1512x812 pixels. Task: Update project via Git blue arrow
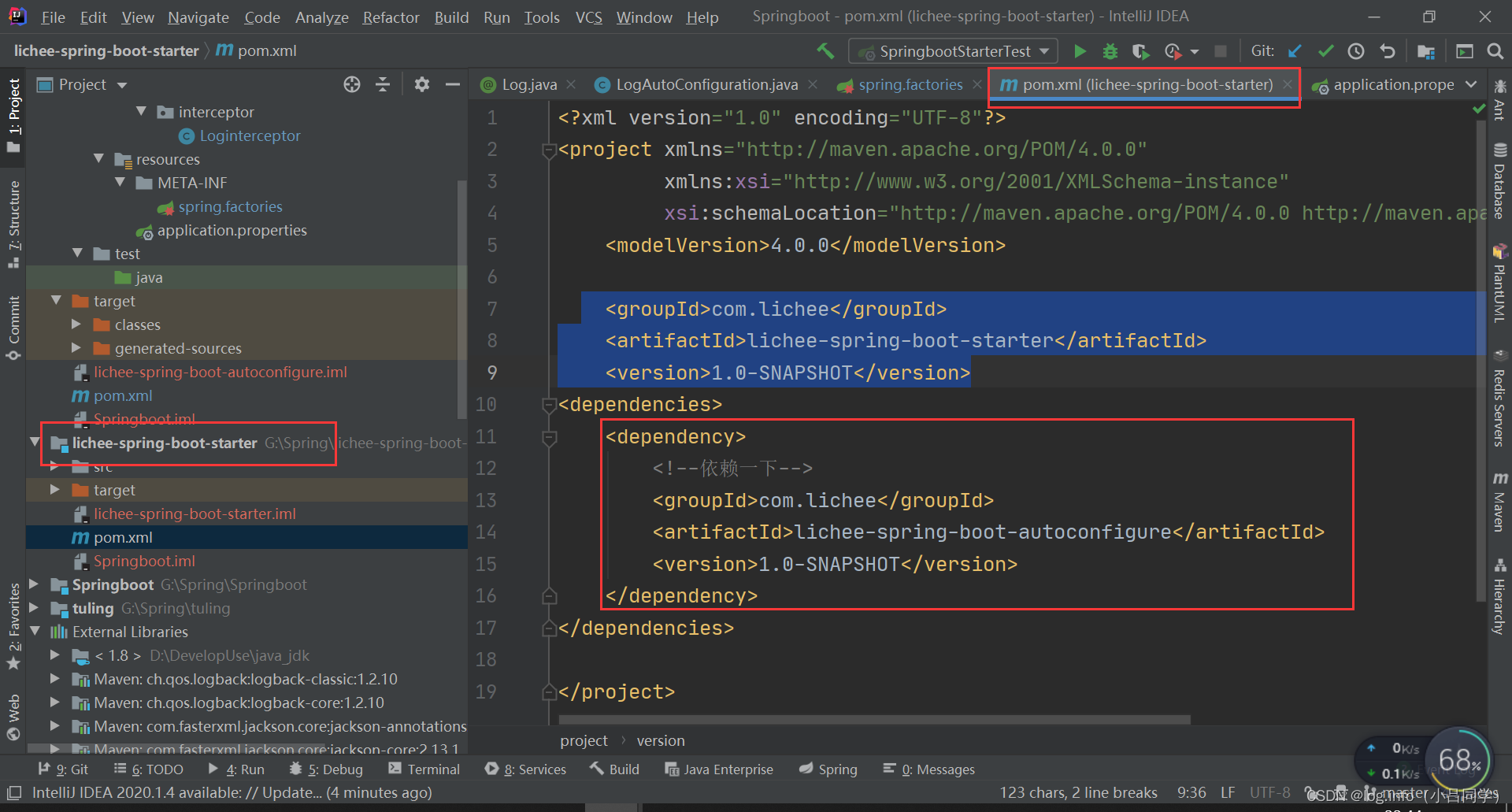1295,51
